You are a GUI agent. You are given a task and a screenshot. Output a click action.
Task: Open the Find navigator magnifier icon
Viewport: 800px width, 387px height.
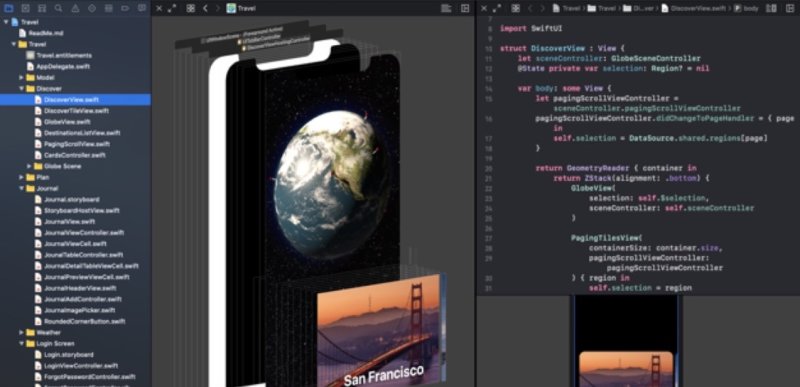59,8
